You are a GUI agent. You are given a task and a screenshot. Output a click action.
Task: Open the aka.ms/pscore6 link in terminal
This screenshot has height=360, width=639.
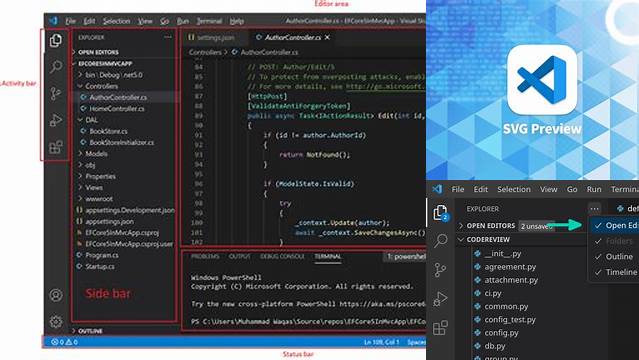[382, 304]
